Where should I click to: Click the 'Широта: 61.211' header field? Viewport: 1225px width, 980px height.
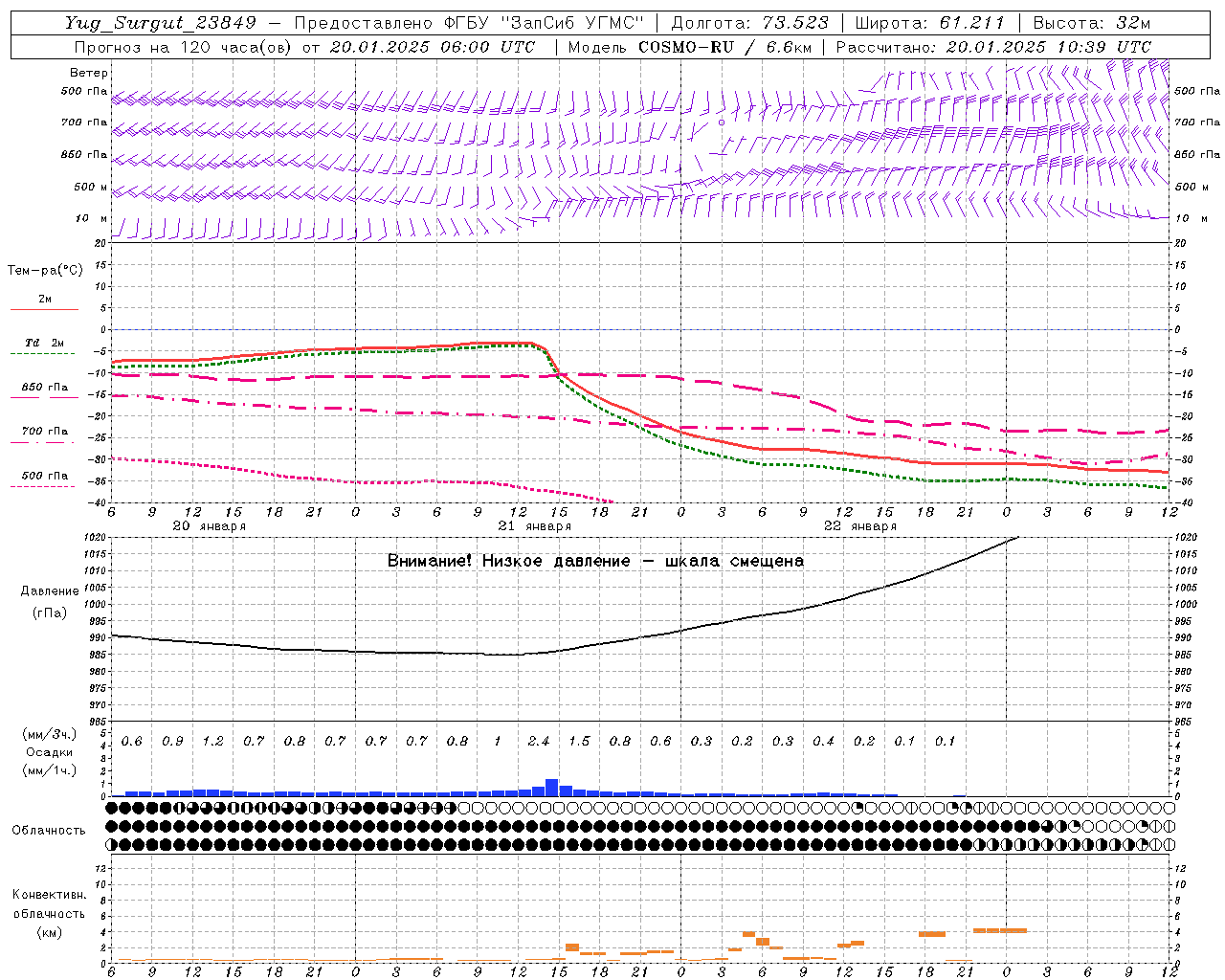tap(929, 23)
